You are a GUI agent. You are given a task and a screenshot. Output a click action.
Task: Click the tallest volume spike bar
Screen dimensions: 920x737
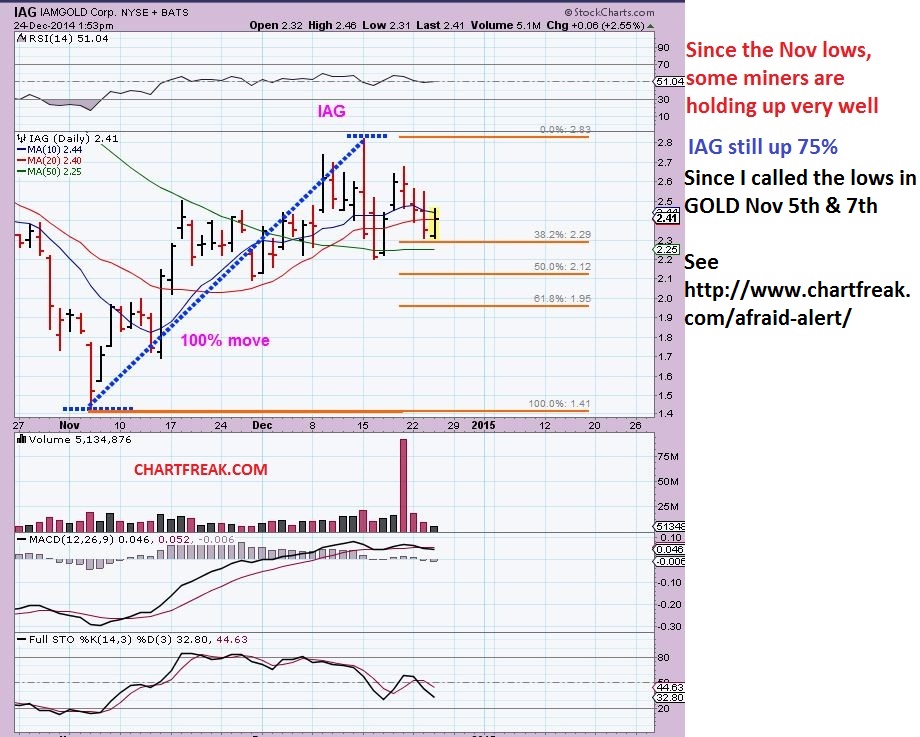(x=403, y=485)
